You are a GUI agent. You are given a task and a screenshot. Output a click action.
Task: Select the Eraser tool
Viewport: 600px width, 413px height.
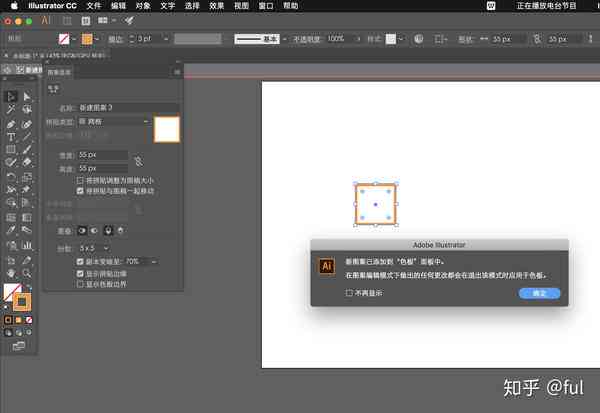click(x=26, y=162)
